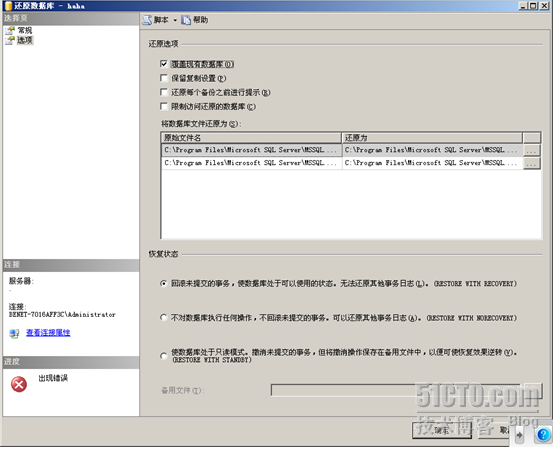Click the 原始文件名 column header
The image size is (553, 449).
tap(251, 138)
